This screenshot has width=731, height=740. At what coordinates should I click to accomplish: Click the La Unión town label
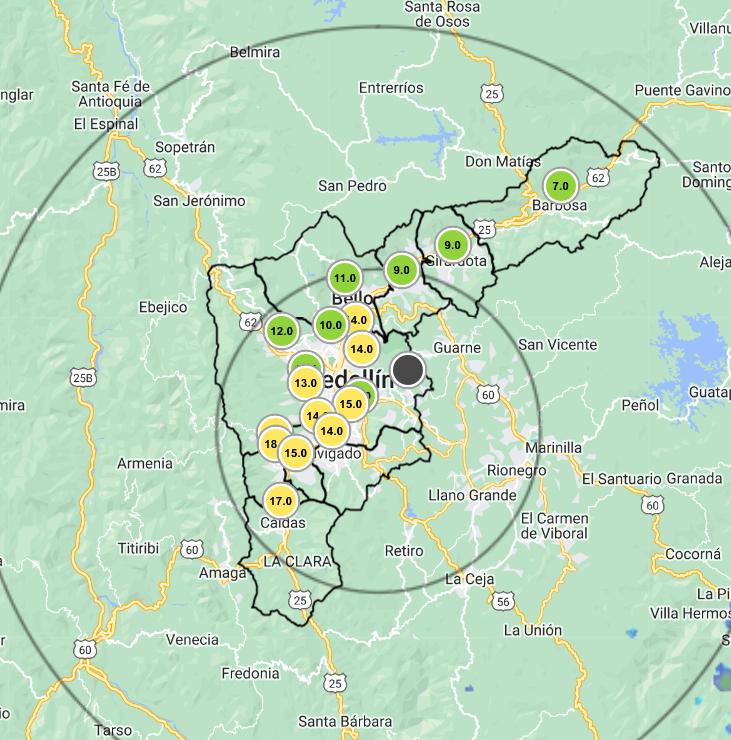click(x=533, y=631)
